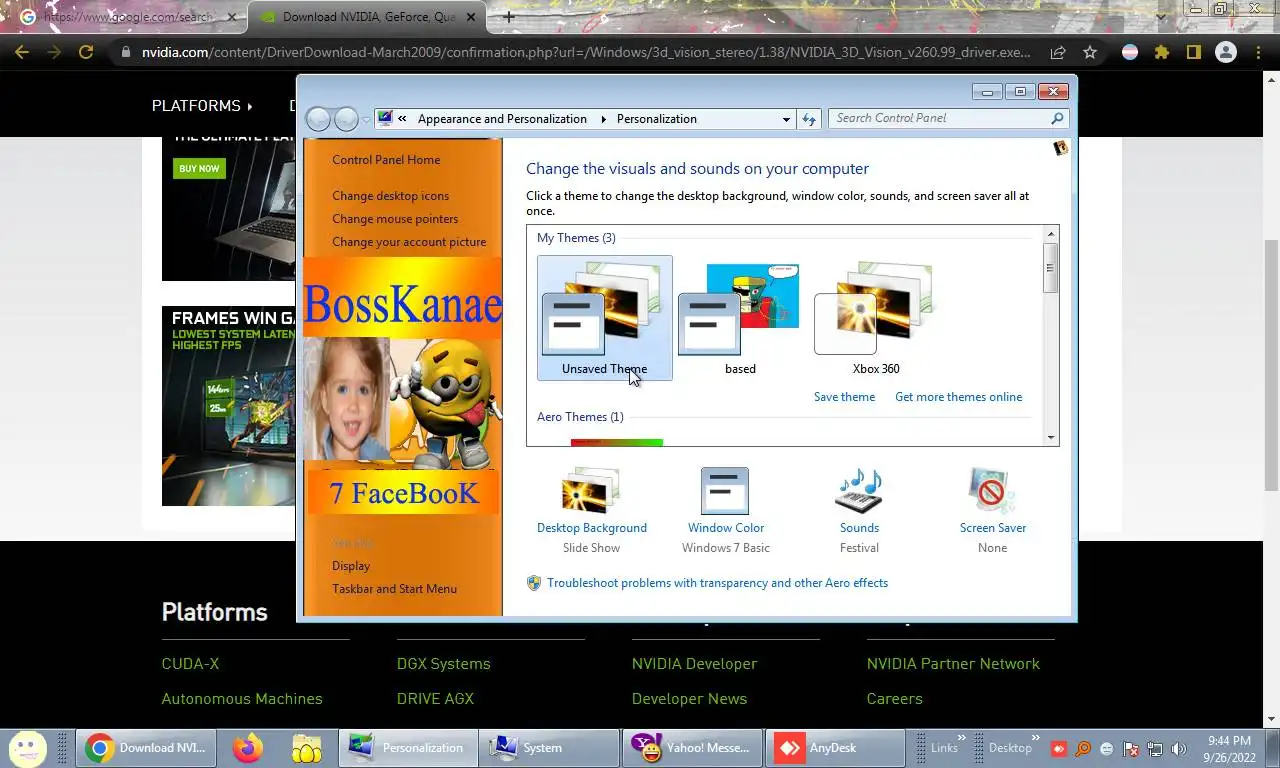Expand the address bar history dropdown arrow
Image resolution: width=1280 pixels, height=768 pixels.
tap(787, 119)
